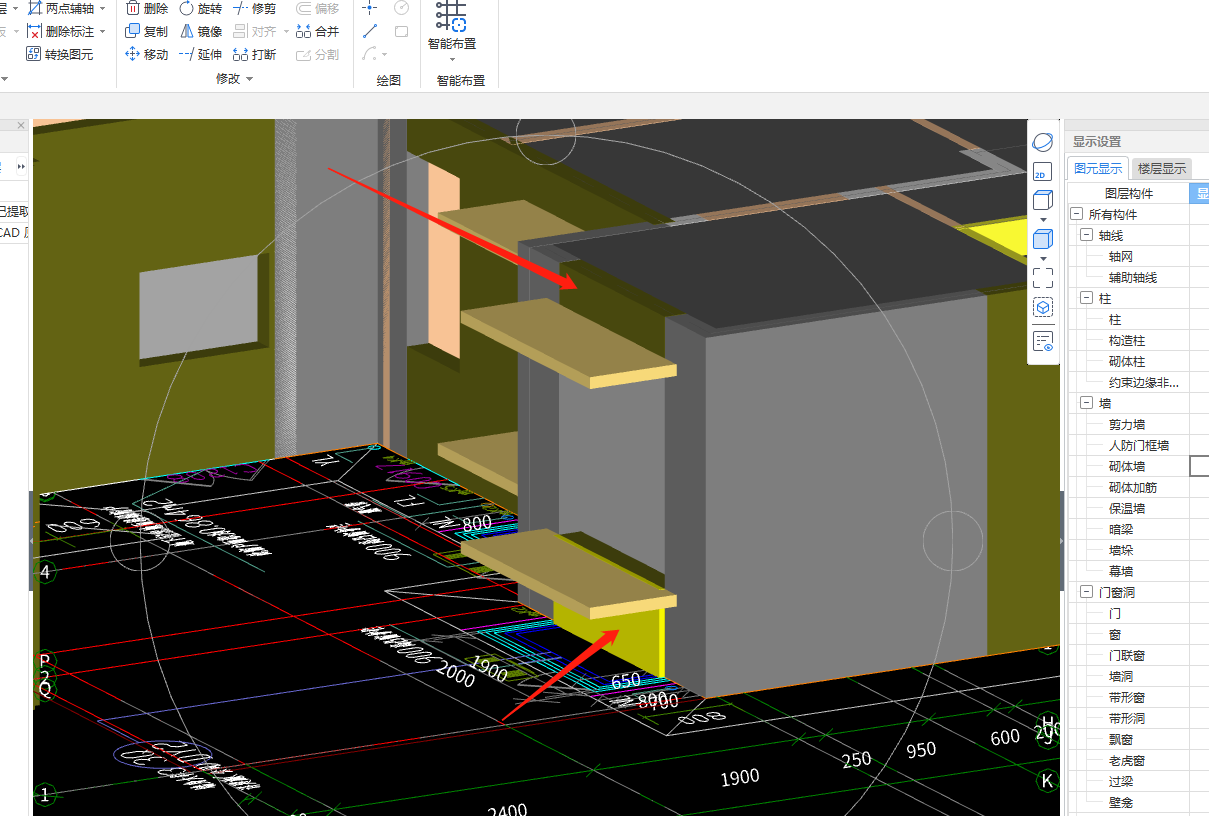Open the 删除标注 dropdown arrow

click(x=102, y=31)
